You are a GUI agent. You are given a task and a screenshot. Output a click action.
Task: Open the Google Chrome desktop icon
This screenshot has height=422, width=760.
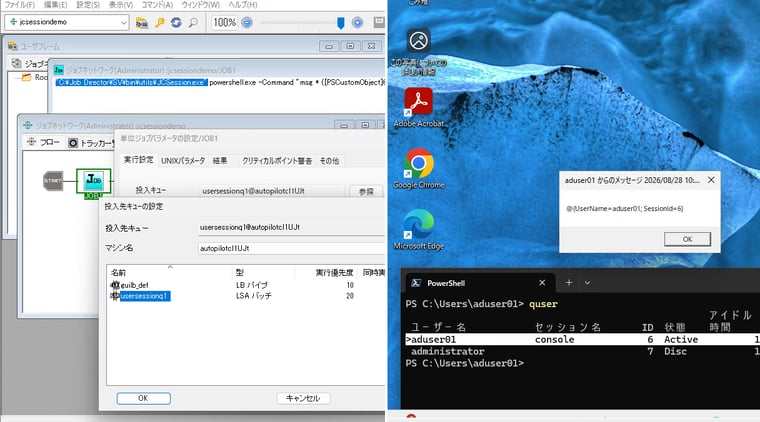(x=418, y=169)
